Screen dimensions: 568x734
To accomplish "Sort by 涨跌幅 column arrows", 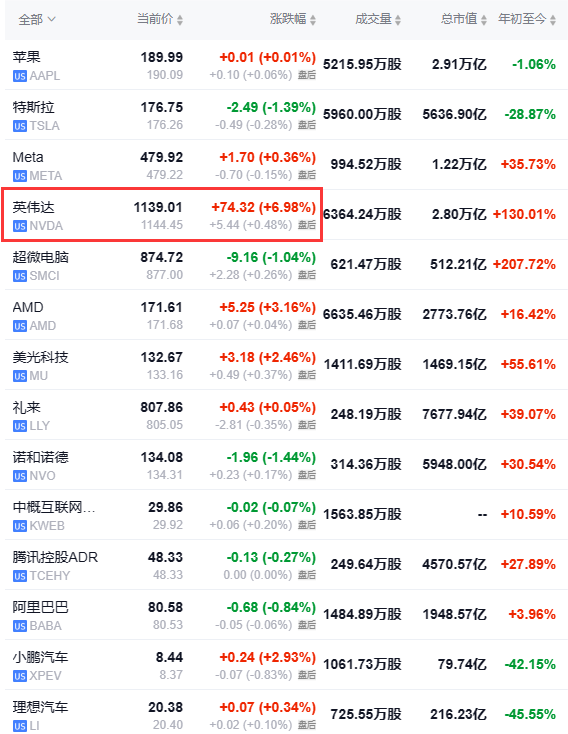I will pyautogui.click(x=313, y=20).
